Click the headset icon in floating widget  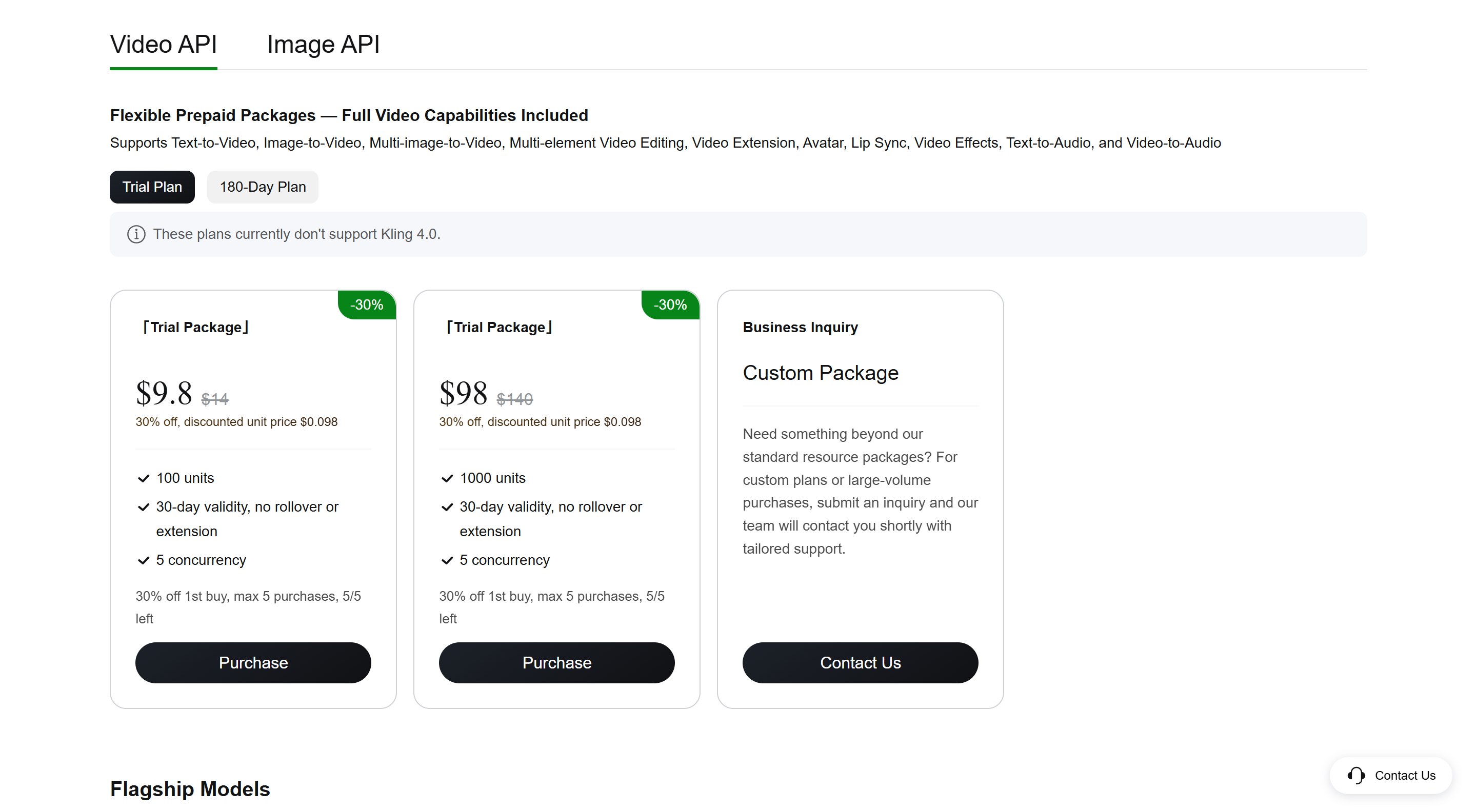pyautogui.click(x=1356, y=775)
